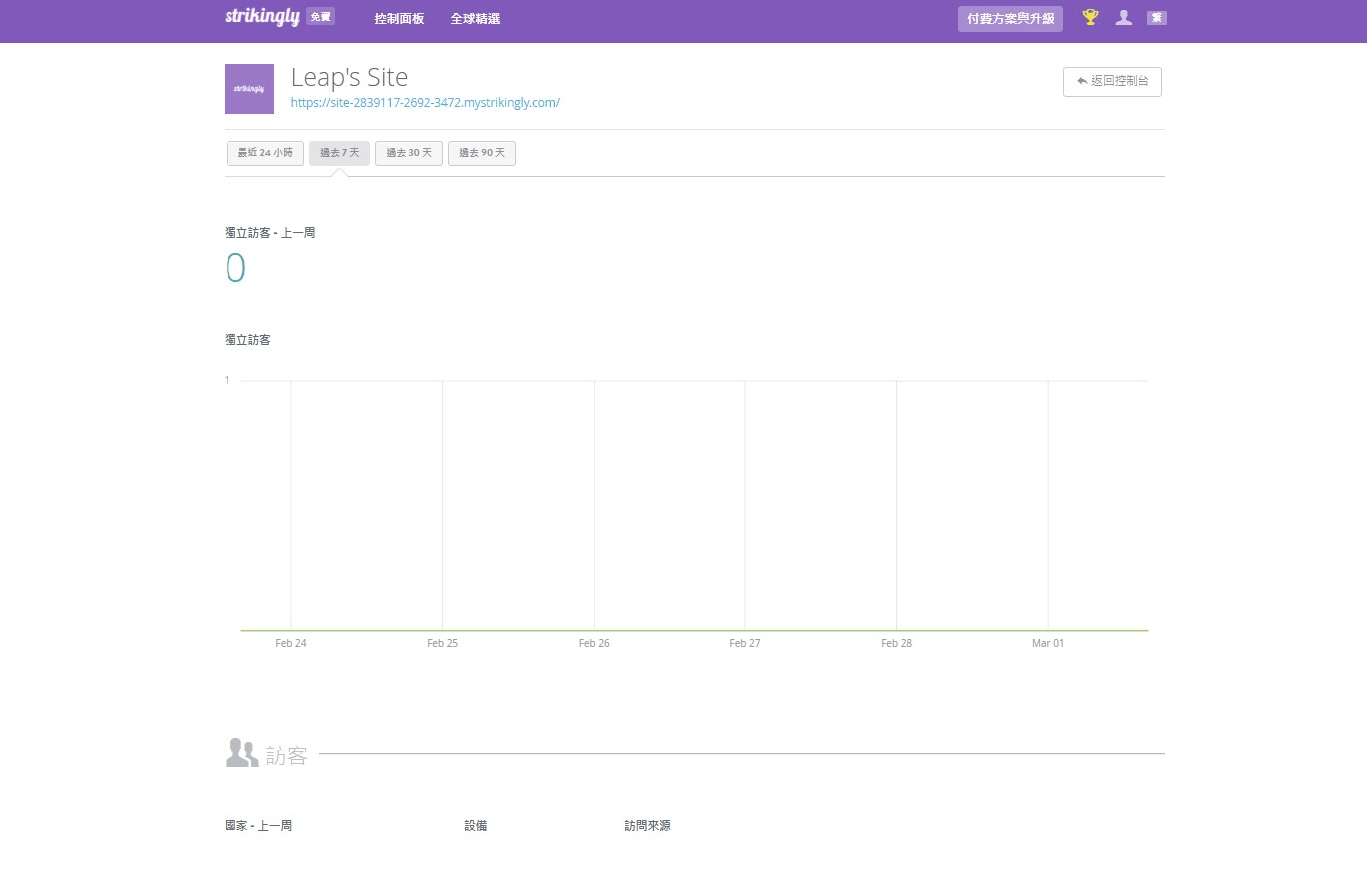The height and width of the screenshot is (896, 1367).
Task: Click the 繁 language switcher icon
Action: 1157,18
